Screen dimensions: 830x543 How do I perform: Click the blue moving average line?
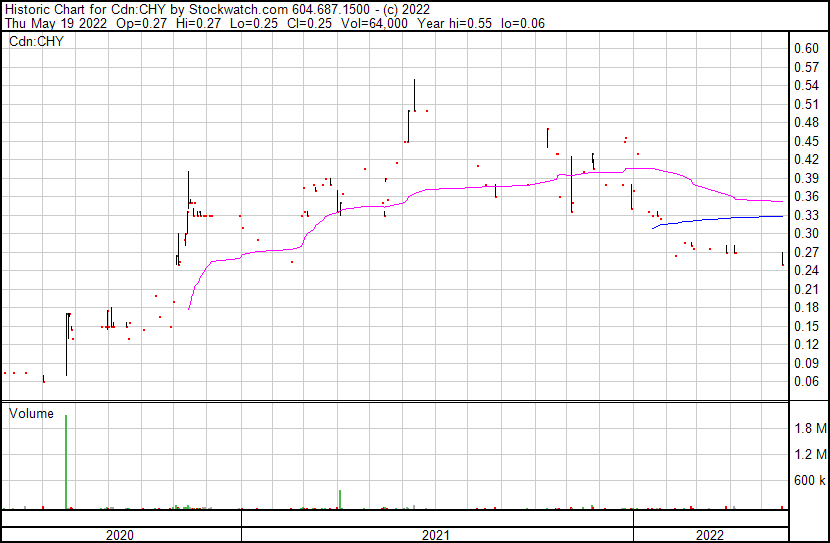click(x=717, y=219)
